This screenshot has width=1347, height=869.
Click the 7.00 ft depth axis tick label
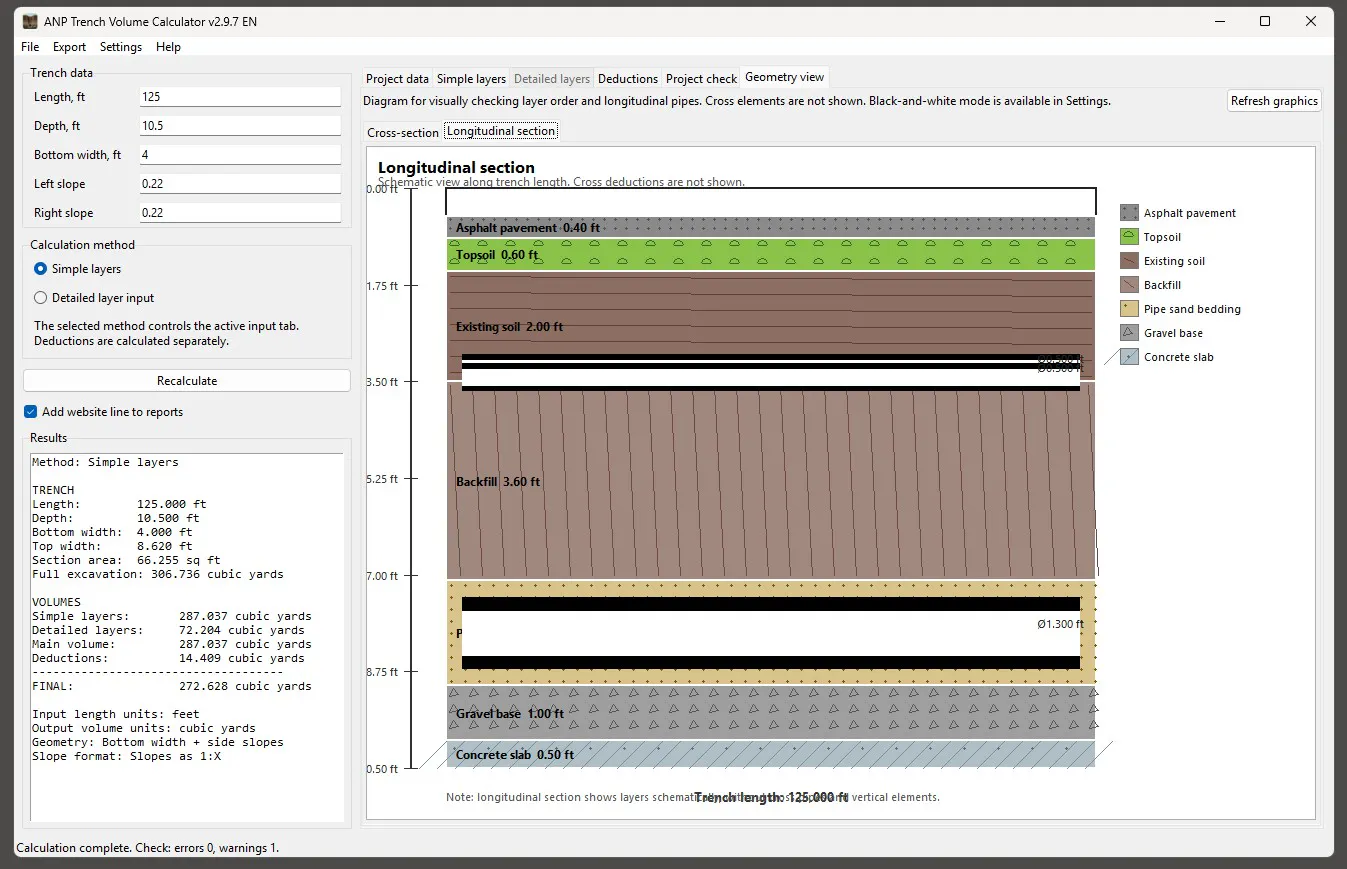pos(382,576)
